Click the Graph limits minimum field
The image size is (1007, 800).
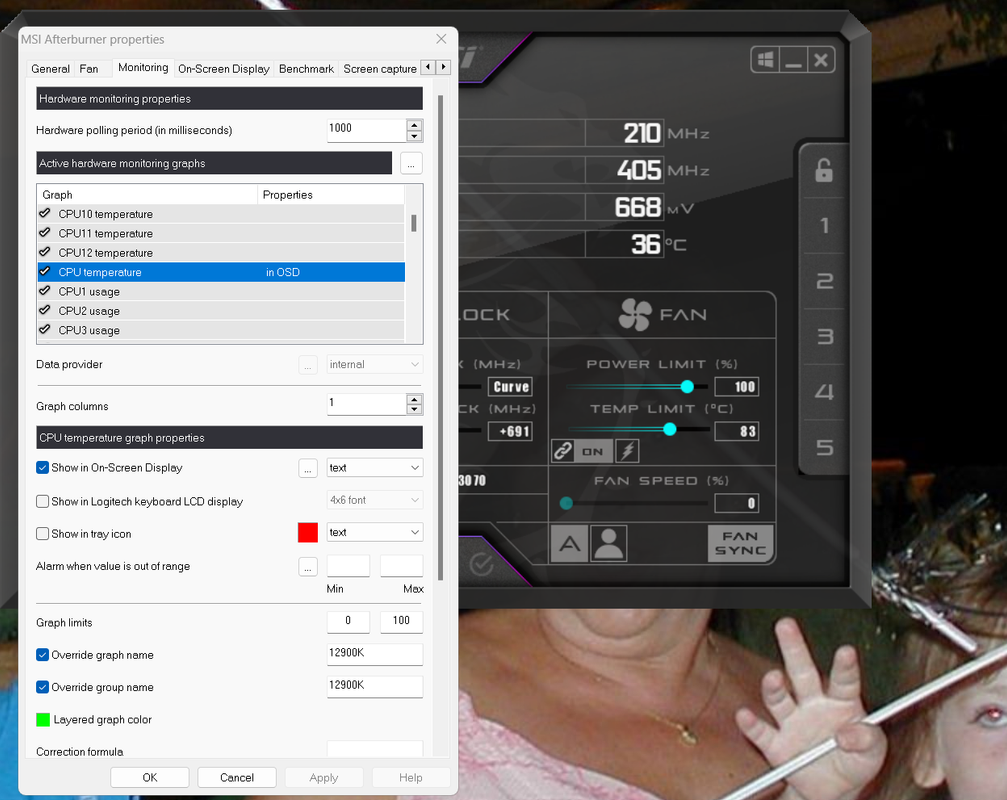point(348,622)
